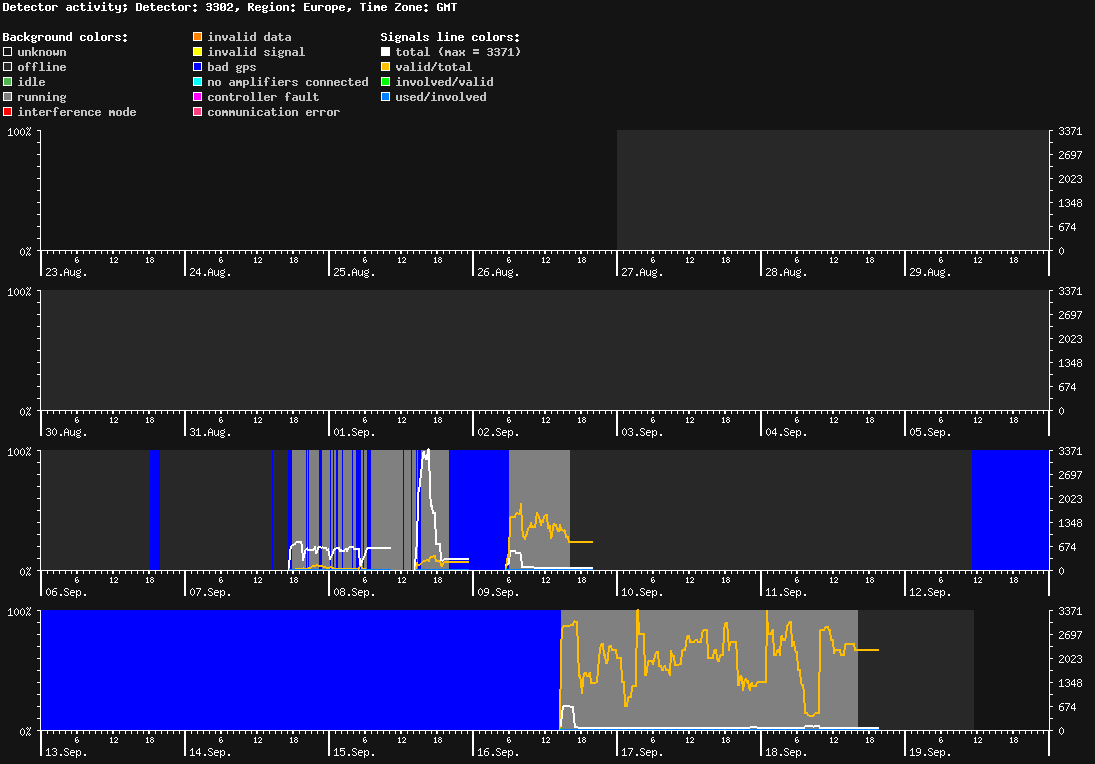Click the 03.Sep. date label

[642, 432]
